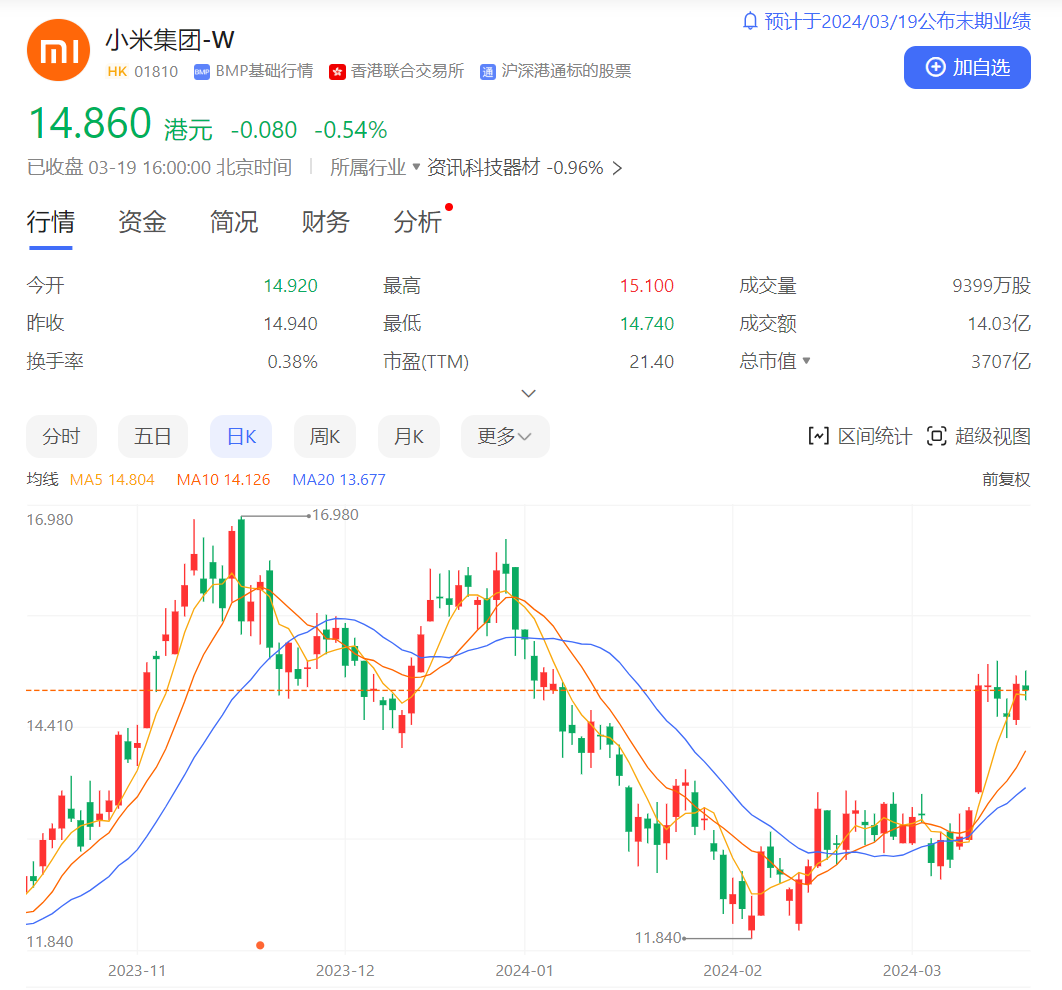Screen dimensions: 1062x990
Task: Click the current price 14.860
Action: tap(90, 123)
